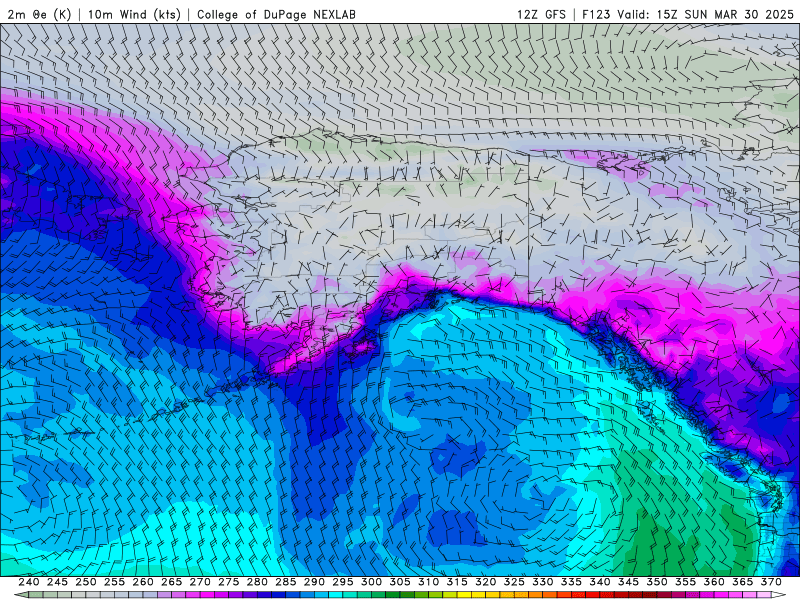Choose the 355 number on the scale
This screenshot has width=800, height=600.
click(686, 582)
